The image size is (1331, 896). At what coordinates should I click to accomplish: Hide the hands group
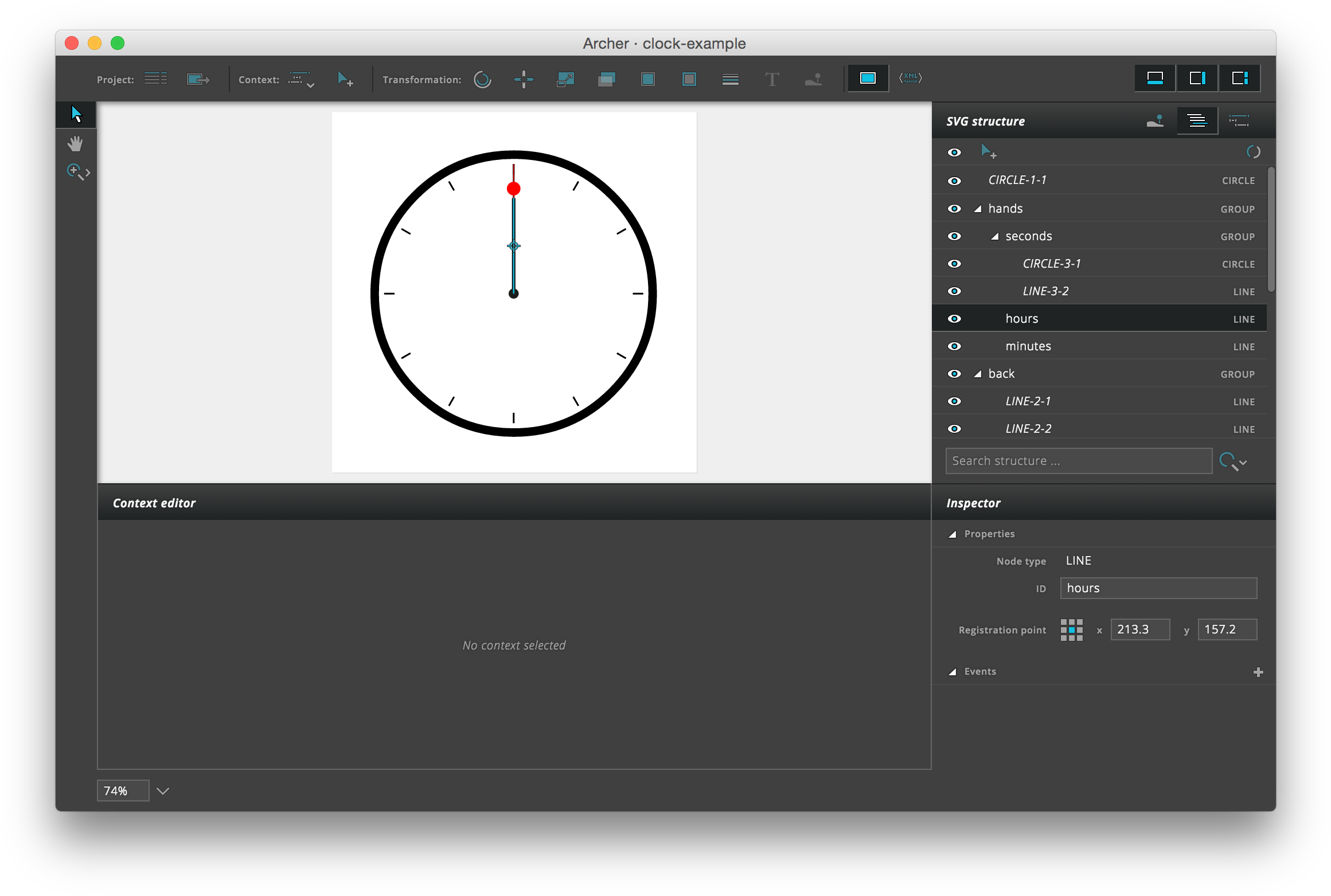tap(954, 209)
